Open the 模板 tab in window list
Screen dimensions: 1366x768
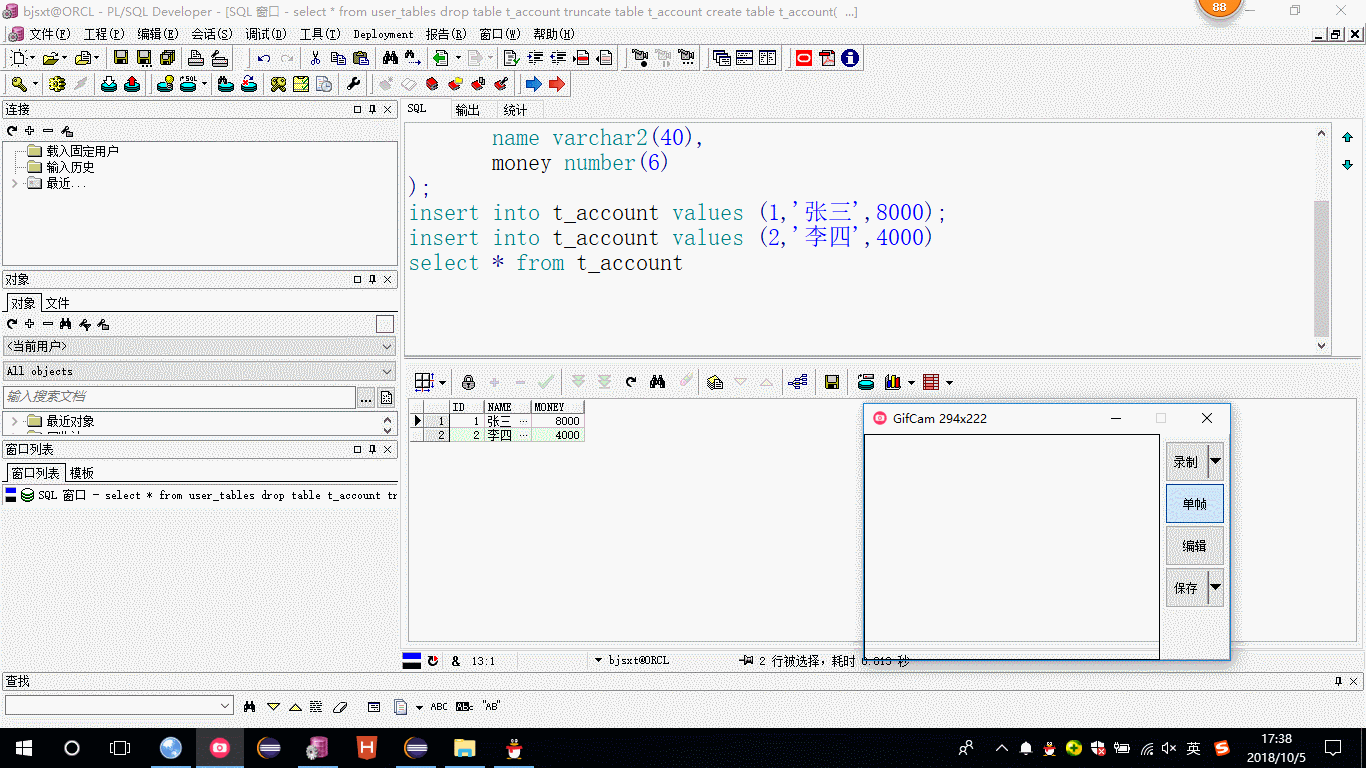[82, 473]
